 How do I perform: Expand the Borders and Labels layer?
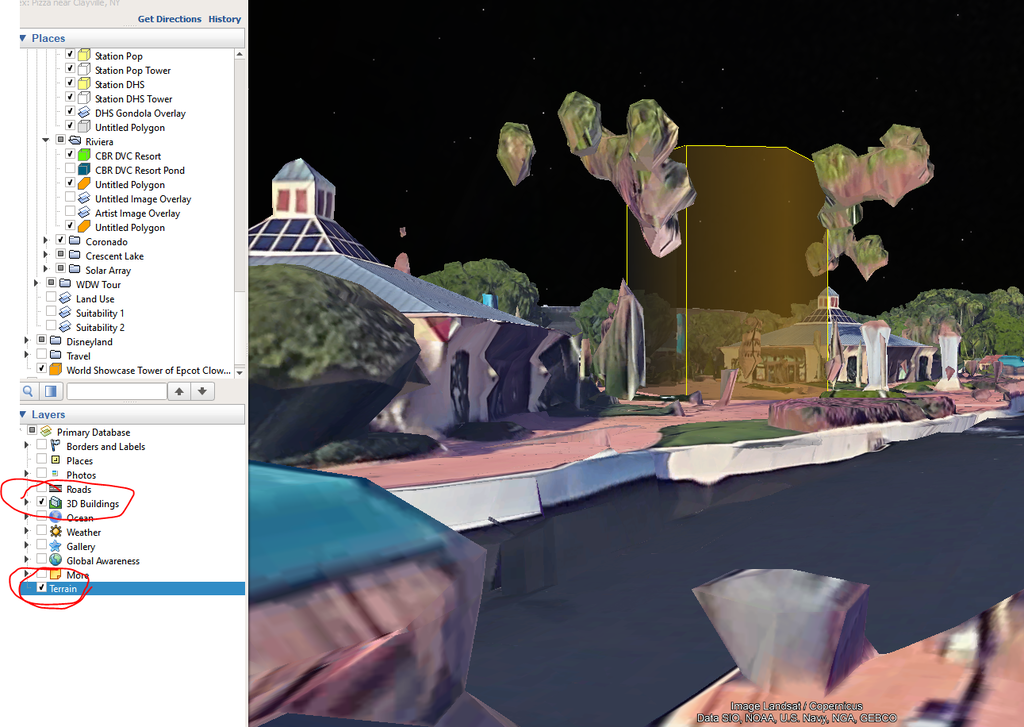click(x=27, y=446)
